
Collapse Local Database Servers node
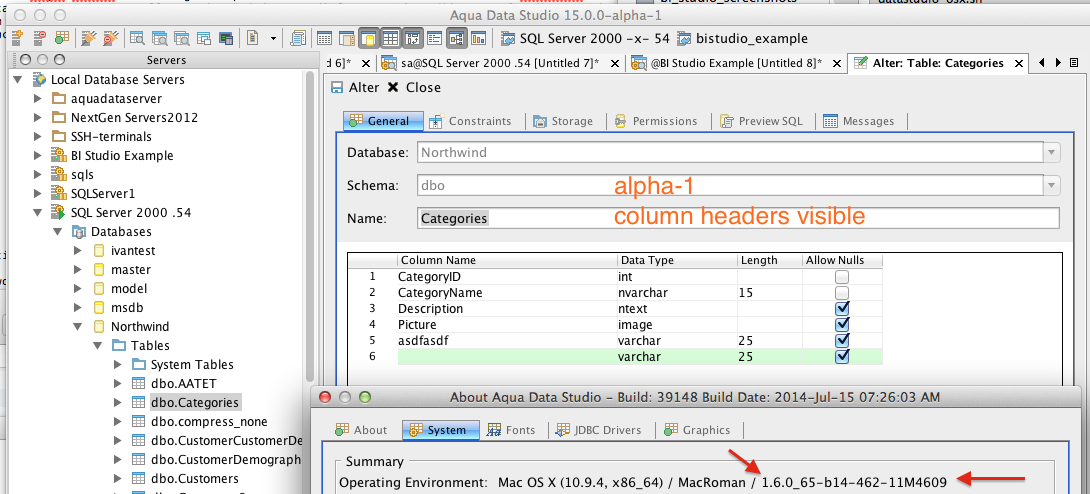point(17,80)
